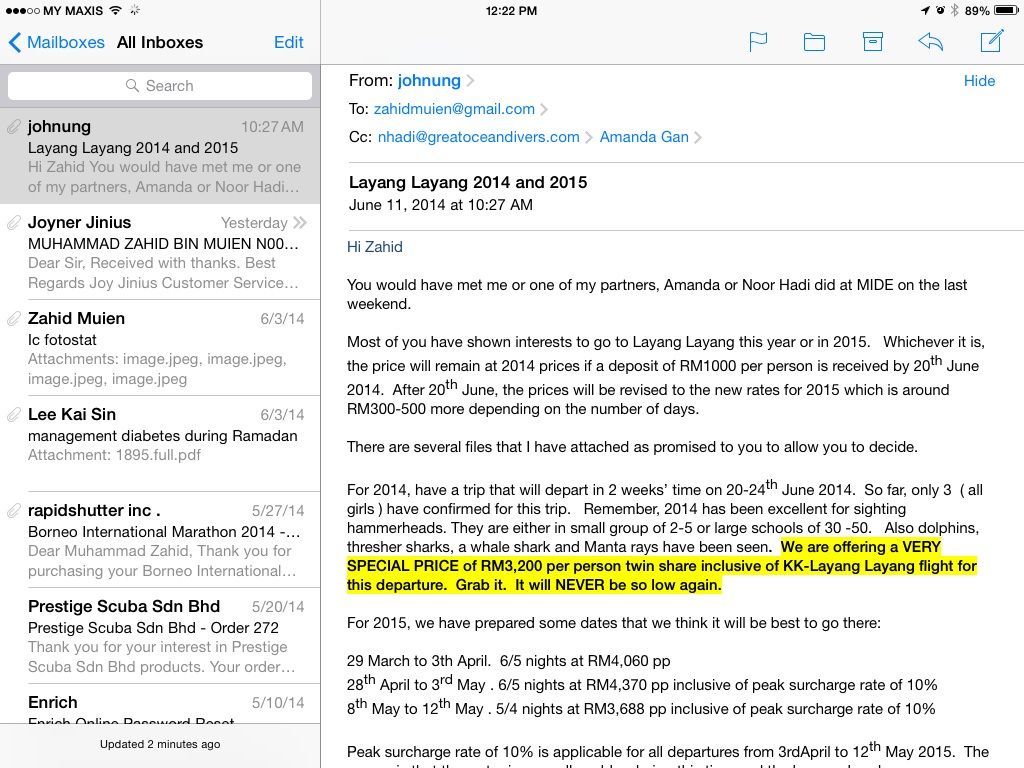The width and height of the screenshot is (1024, 768).
Task: Archive message using the box icon
Action: coord(873,42)
